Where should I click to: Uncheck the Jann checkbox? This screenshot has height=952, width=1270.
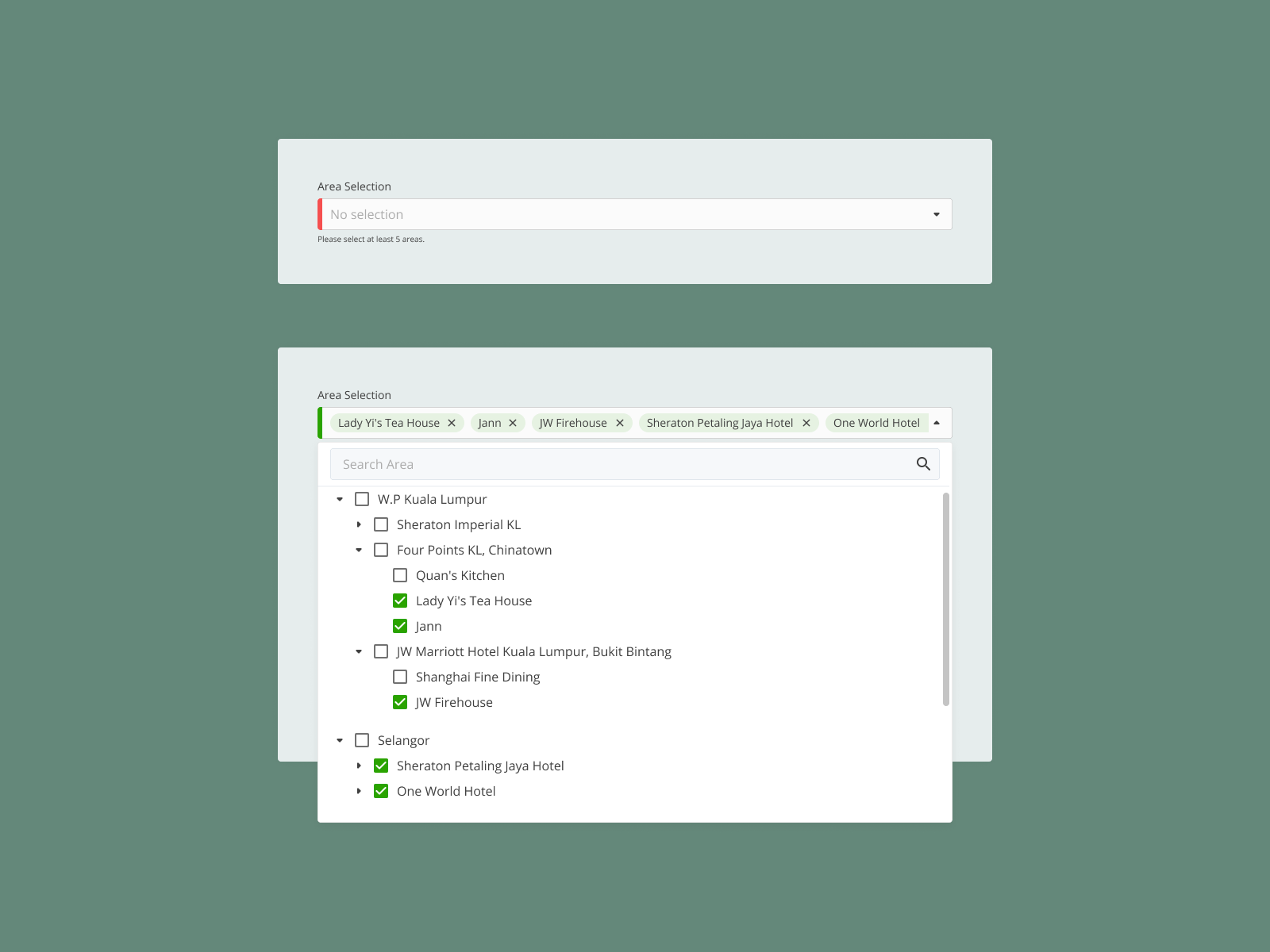coord(400,626)
